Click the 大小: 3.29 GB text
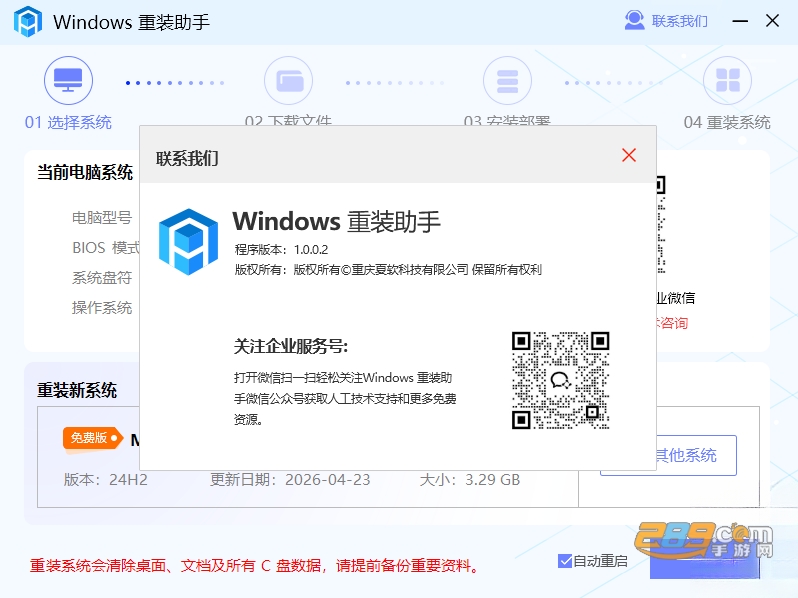Viewport: 798px width, 598px height. (469, 479)
